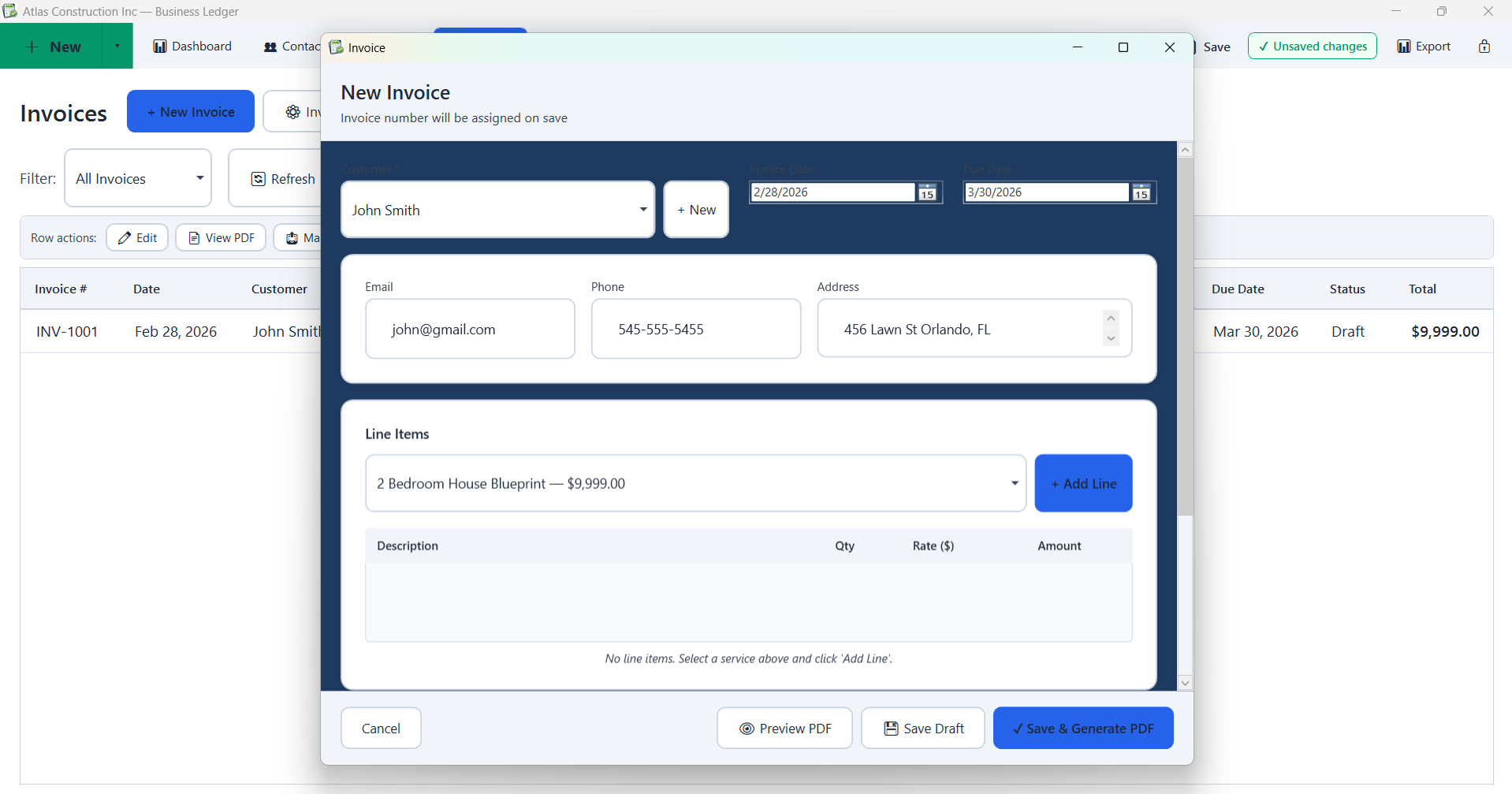The height and width of the screenshot is (794, 1512).
Task: Click the email input field
Action: click(x=470, y=329)
